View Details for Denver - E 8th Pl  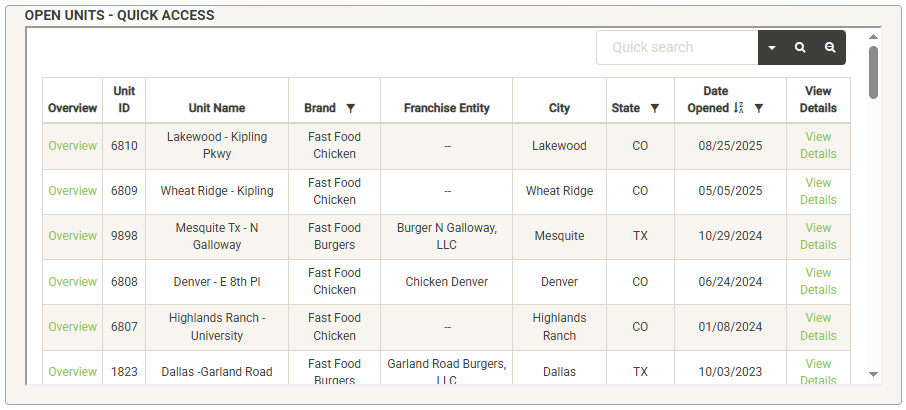click(818, 281)
